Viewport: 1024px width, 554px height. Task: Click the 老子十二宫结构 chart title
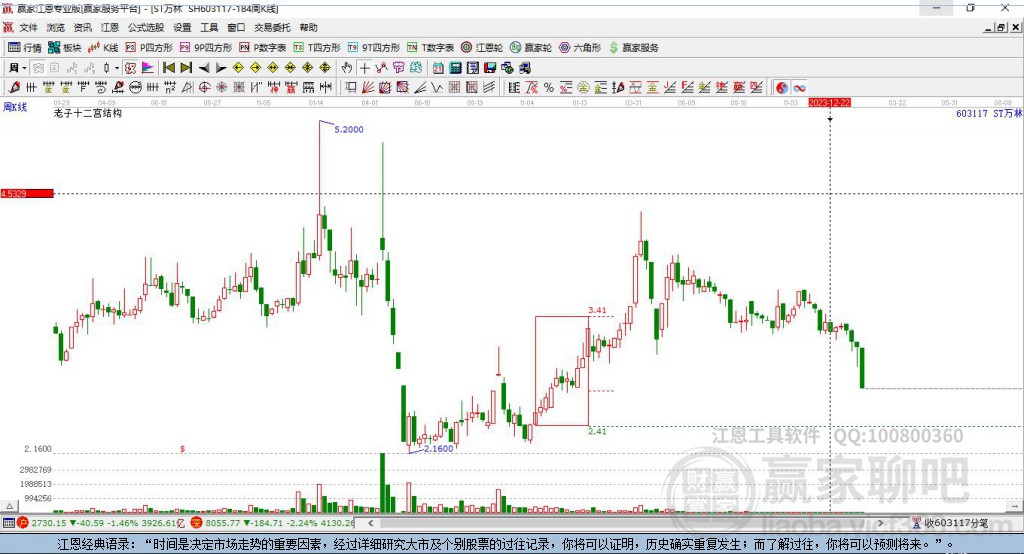click(88, 113)
